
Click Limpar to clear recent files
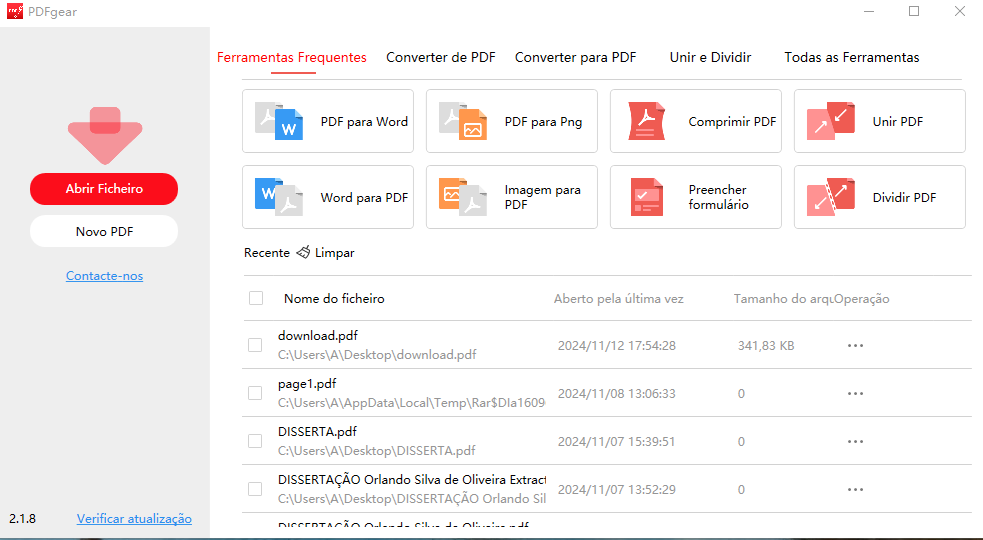click(334, 253)
